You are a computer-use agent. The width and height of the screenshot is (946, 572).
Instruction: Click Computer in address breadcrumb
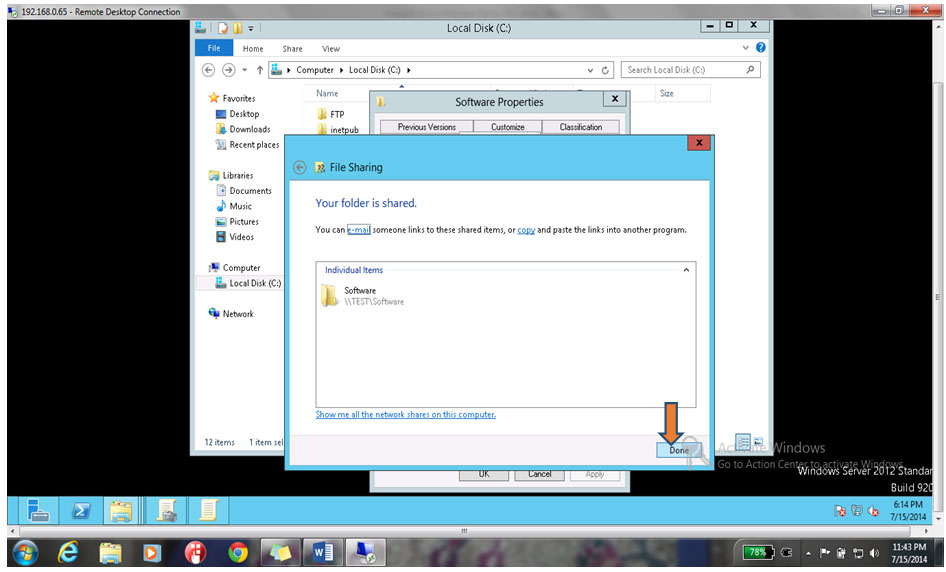coord(314,70)
